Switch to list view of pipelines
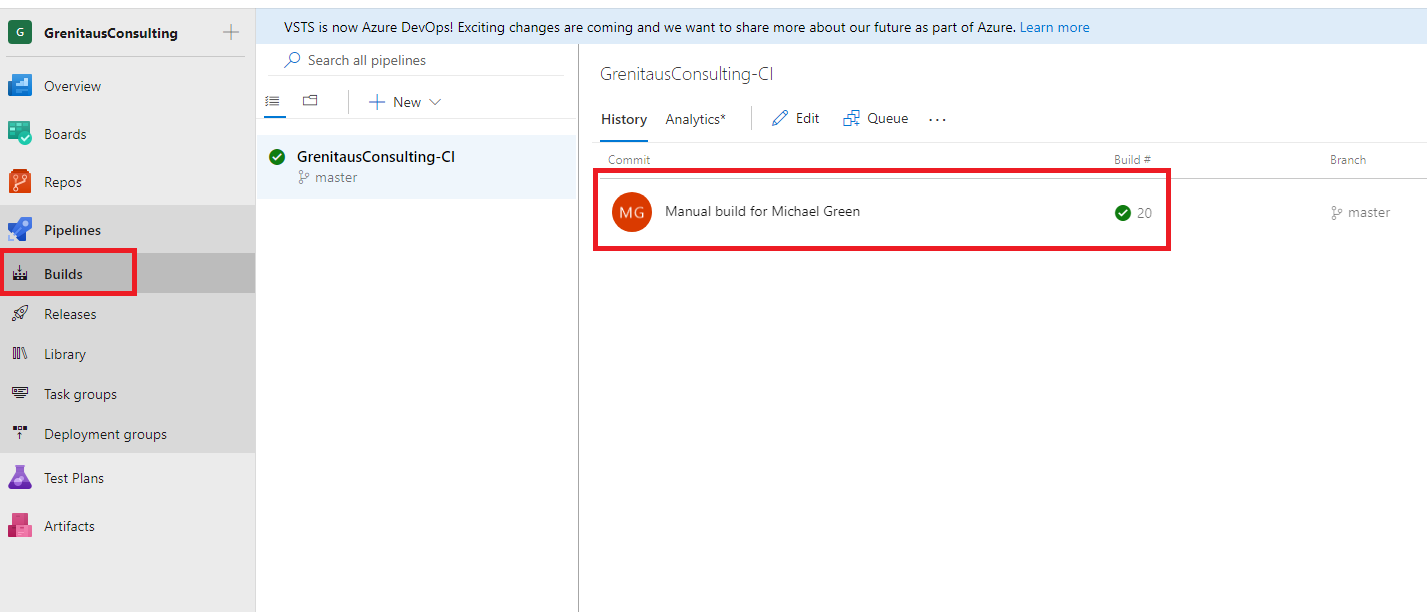The width and height of the screenshot is (1427, 612). [x=272, y=101]
